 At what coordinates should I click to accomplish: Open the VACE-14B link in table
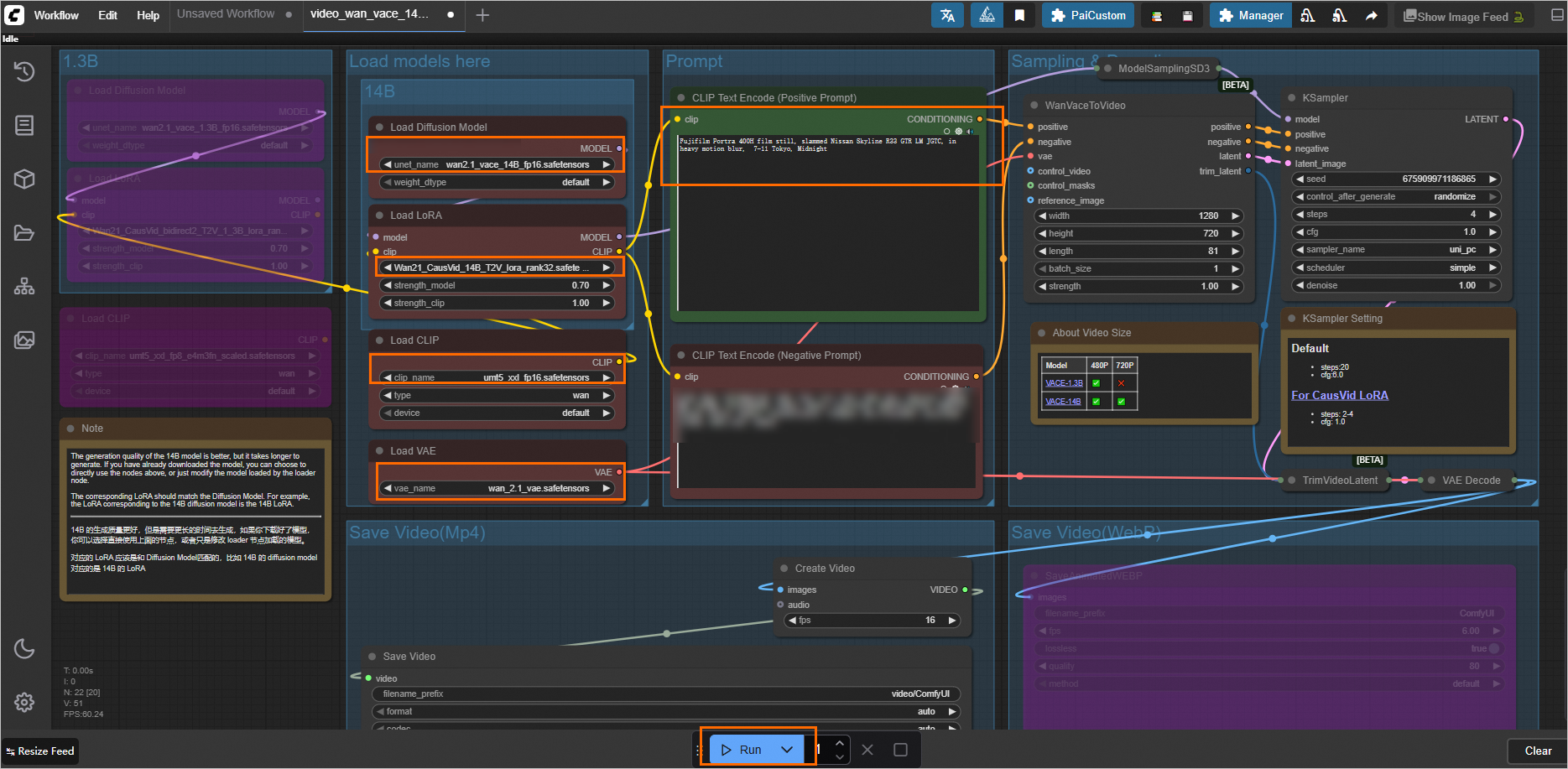[1063, 401]
